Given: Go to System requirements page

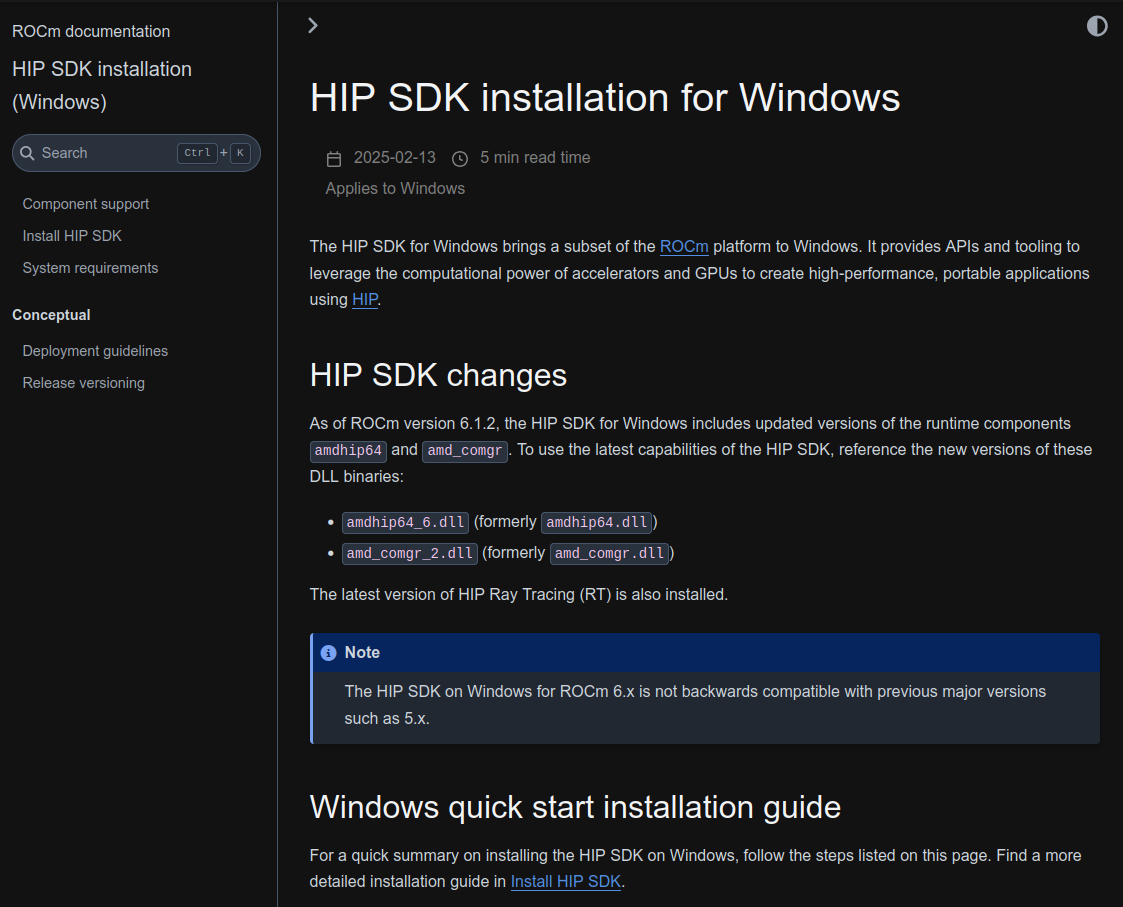Looking at the screenshot, I should coord(90,268).
